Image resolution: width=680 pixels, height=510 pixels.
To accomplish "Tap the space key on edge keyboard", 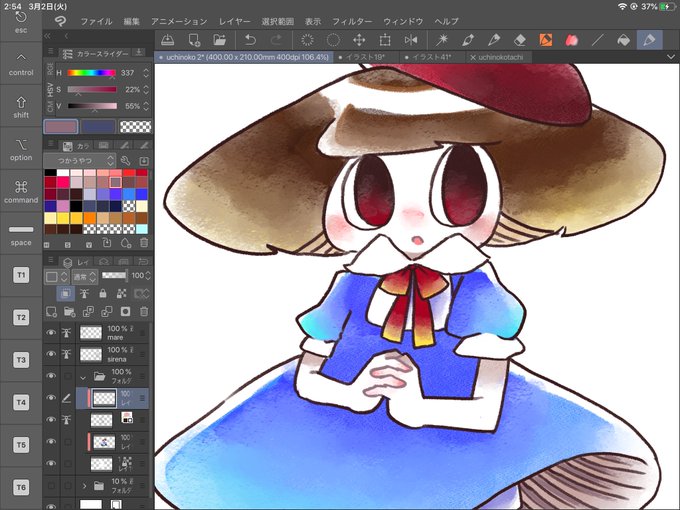I will (21, 234).
